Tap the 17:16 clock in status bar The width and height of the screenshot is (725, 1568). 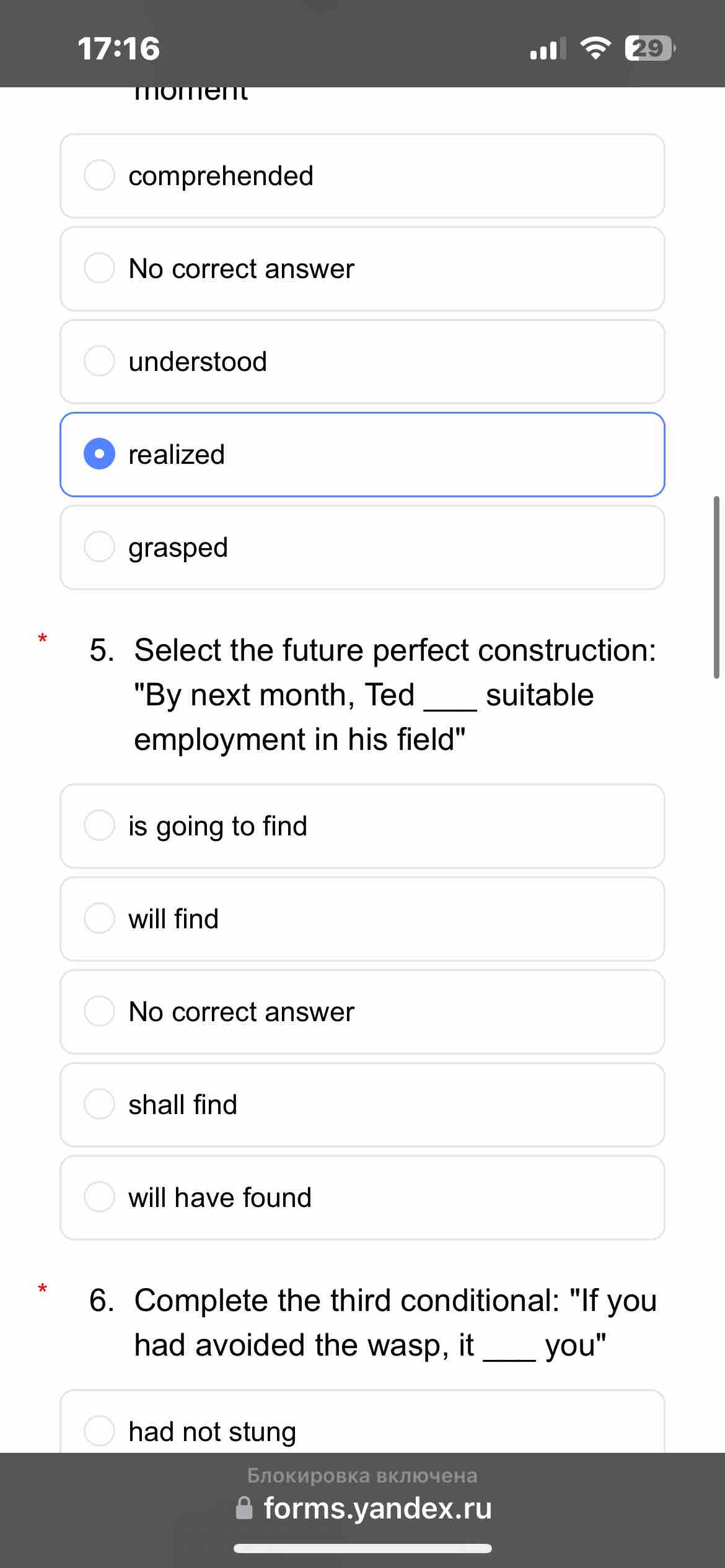pyautogui.click(x=119, y=49)
